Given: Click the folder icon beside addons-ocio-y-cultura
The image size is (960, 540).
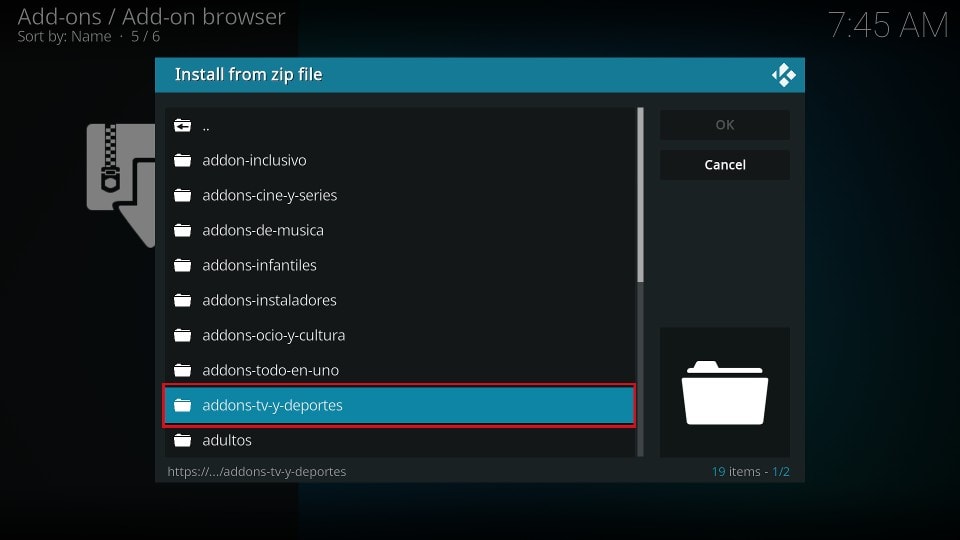Looking at the screenshot, I should [182, 335].
